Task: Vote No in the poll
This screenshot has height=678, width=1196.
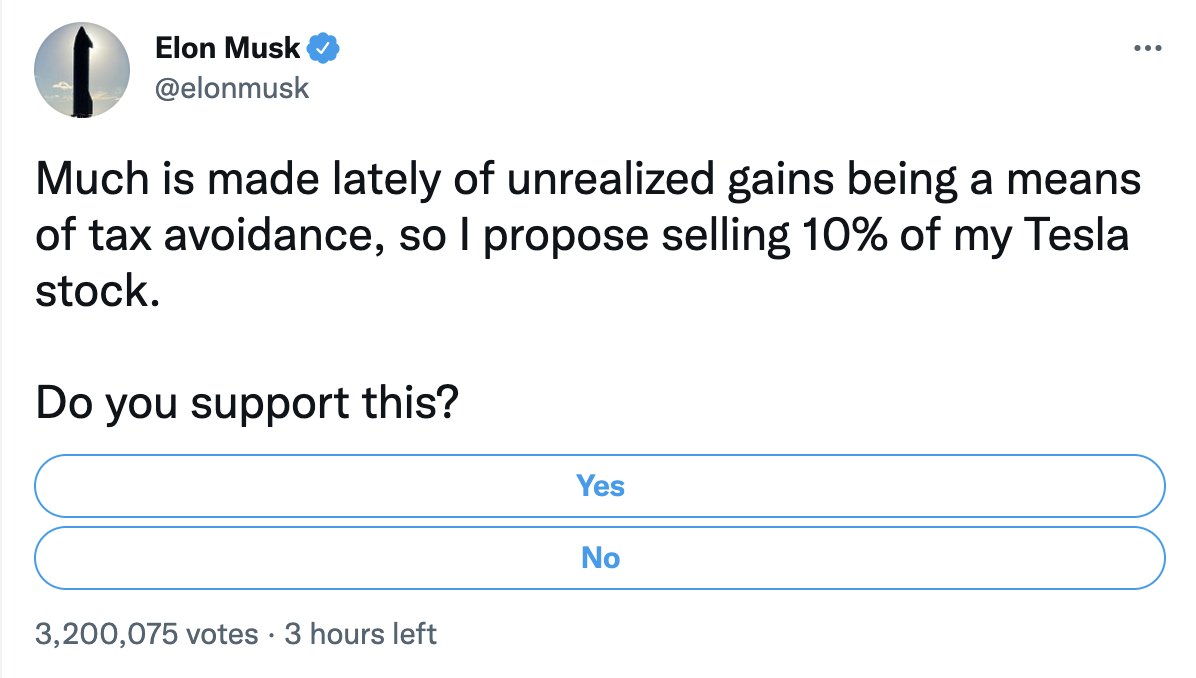Action: point(600,558)
